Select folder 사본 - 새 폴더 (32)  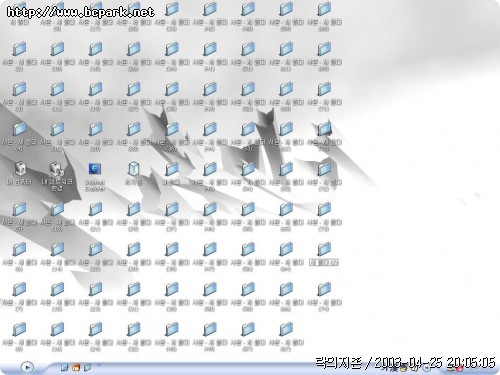pos(133,336)
